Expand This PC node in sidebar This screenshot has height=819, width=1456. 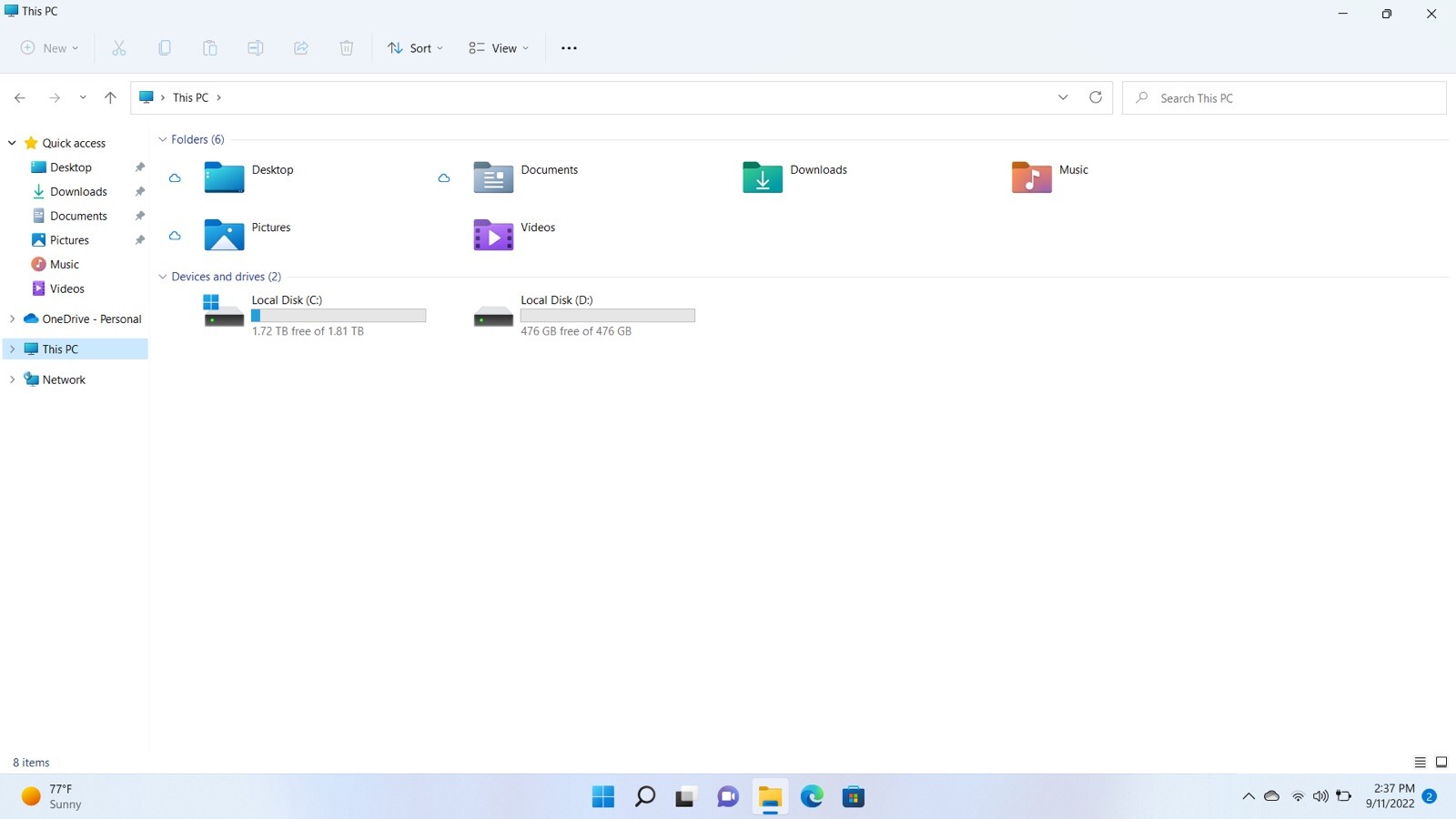pos(12,349)
